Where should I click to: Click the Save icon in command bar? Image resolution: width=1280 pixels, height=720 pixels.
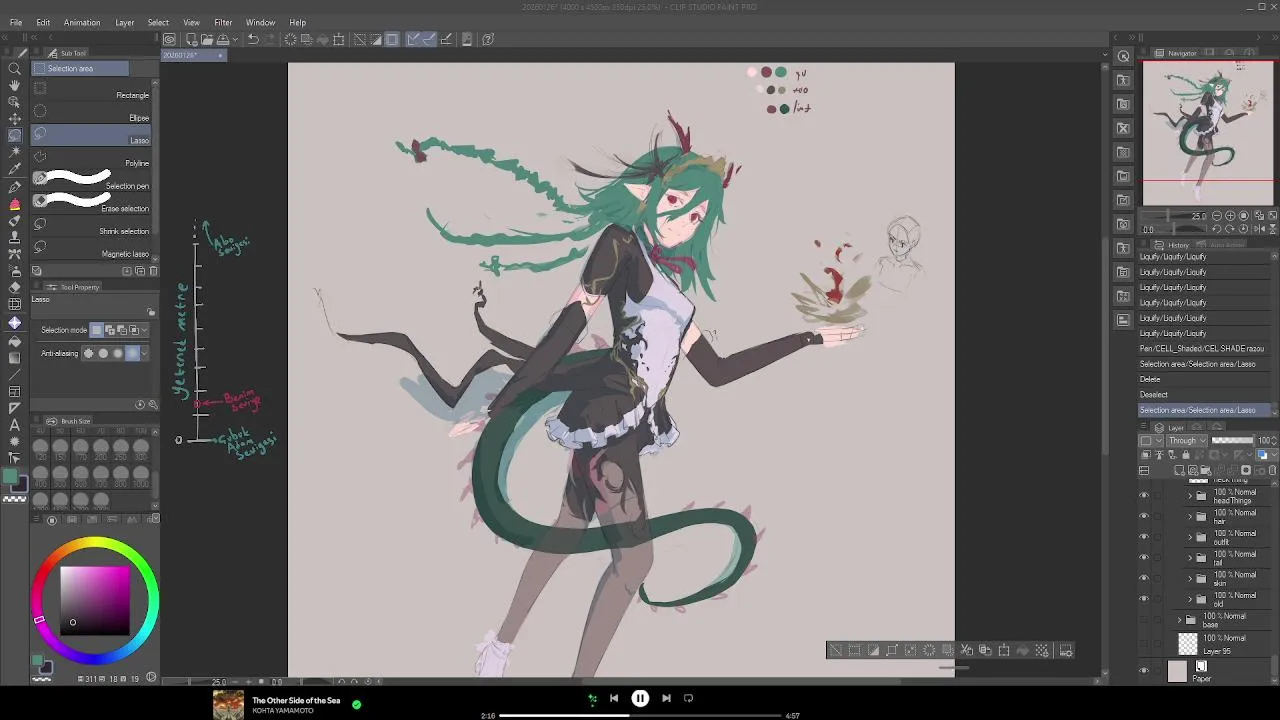click(223, 39)
